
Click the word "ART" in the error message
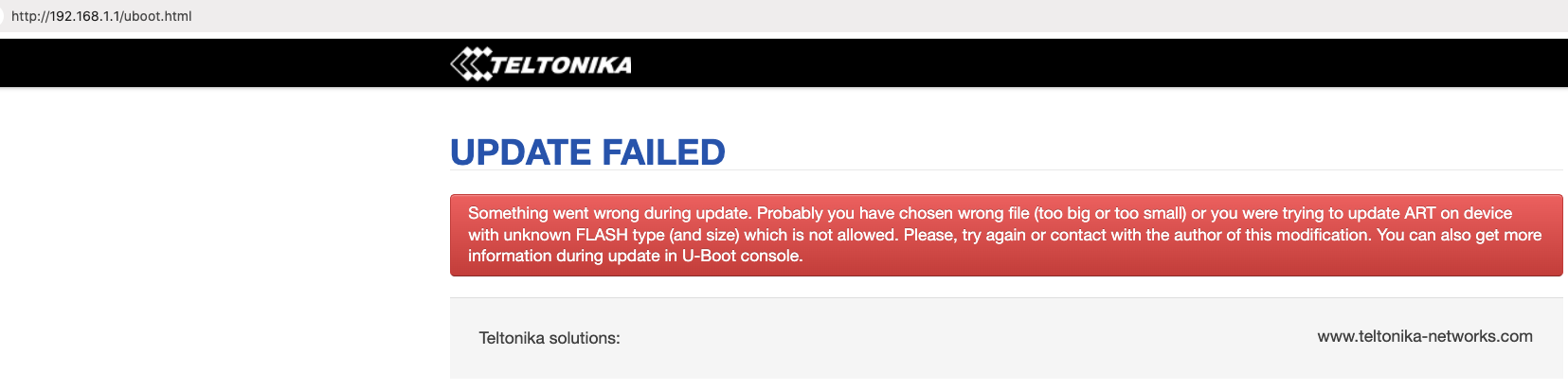(x=1419, y=213)
